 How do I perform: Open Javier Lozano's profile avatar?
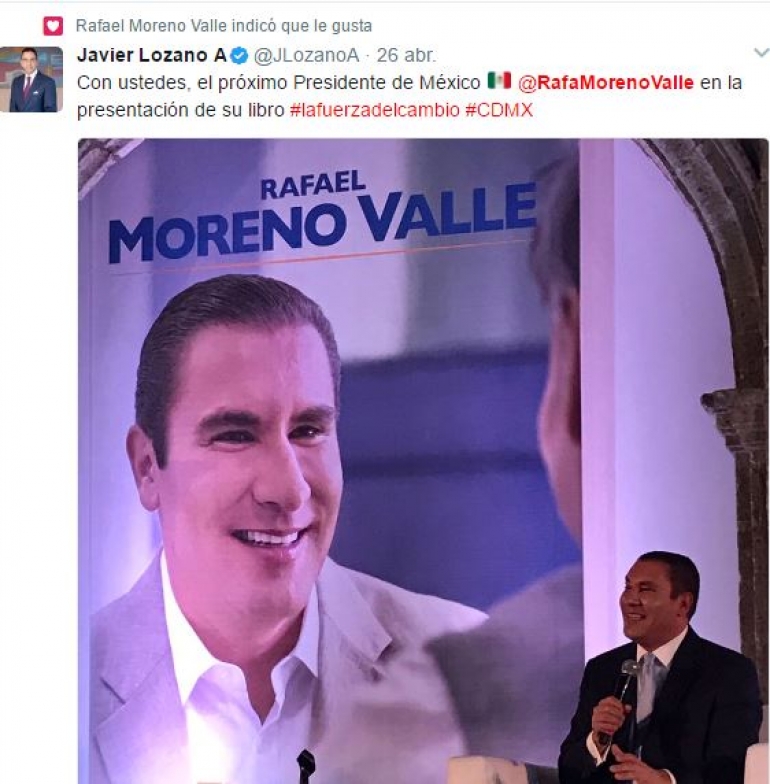pyautogui.click(x=32, y=79)
